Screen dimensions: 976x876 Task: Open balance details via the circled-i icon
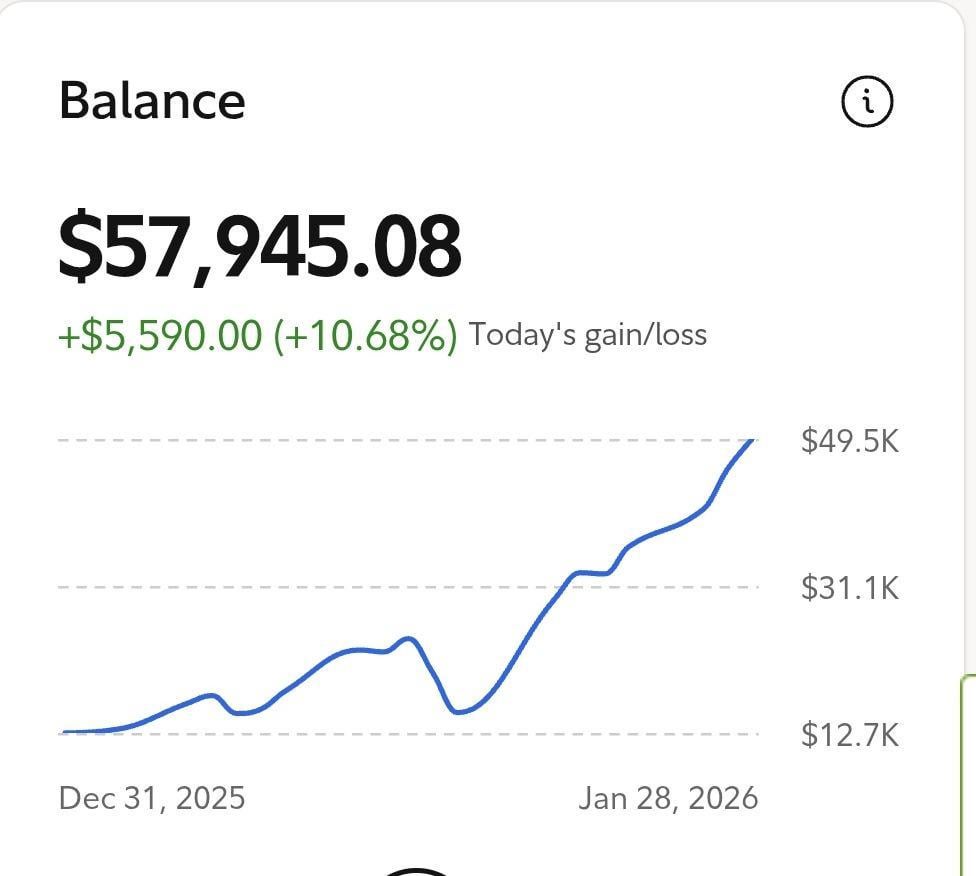pos(867,99)
